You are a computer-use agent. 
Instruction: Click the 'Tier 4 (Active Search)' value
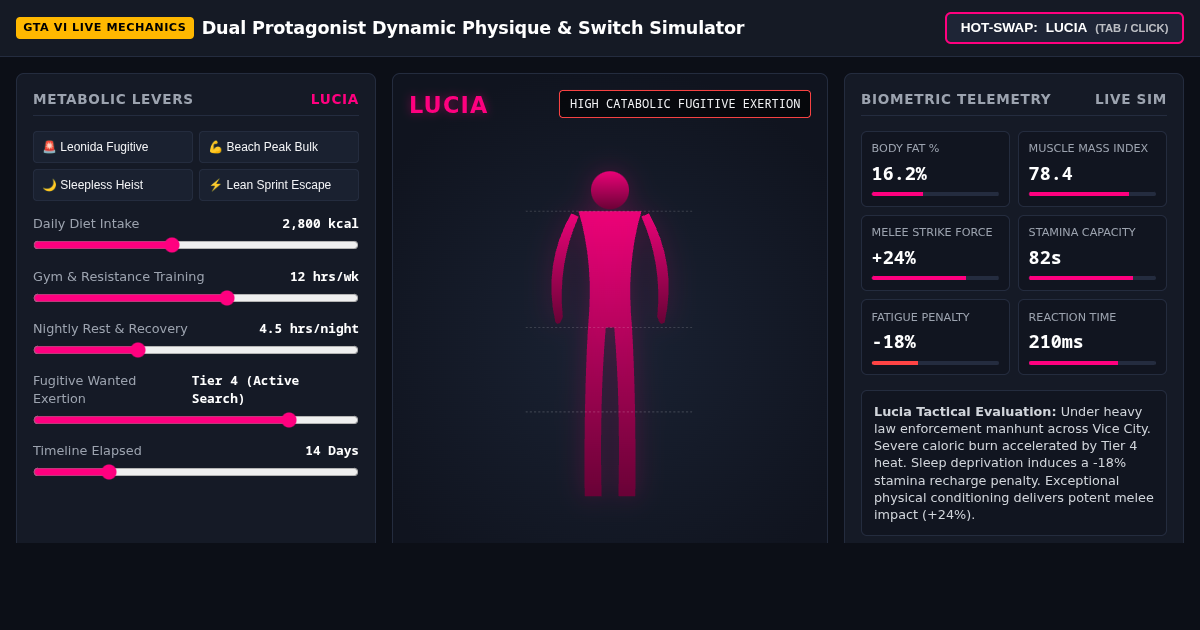pyautogui.click(x=245, y=390)
